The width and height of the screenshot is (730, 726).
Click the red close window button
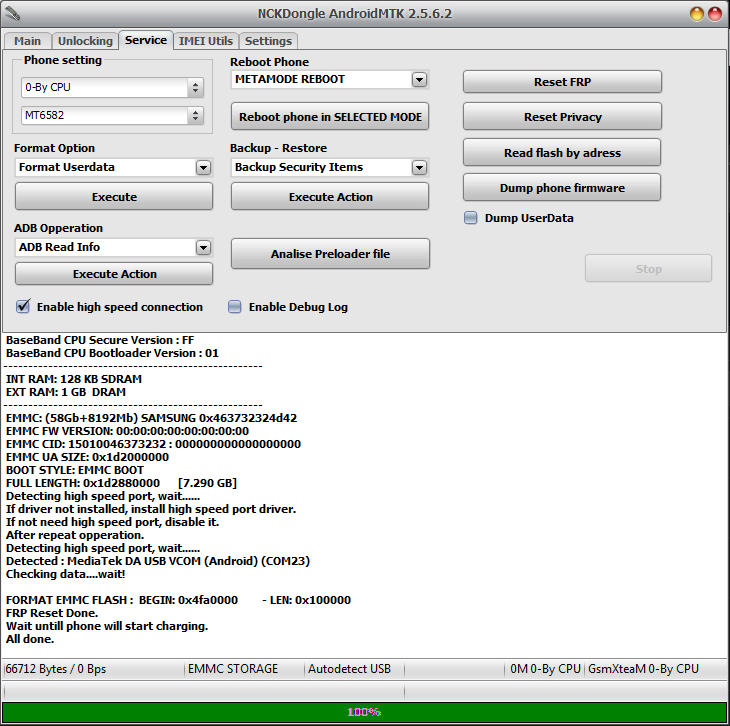pyautogui.click(x=715, y=14)
